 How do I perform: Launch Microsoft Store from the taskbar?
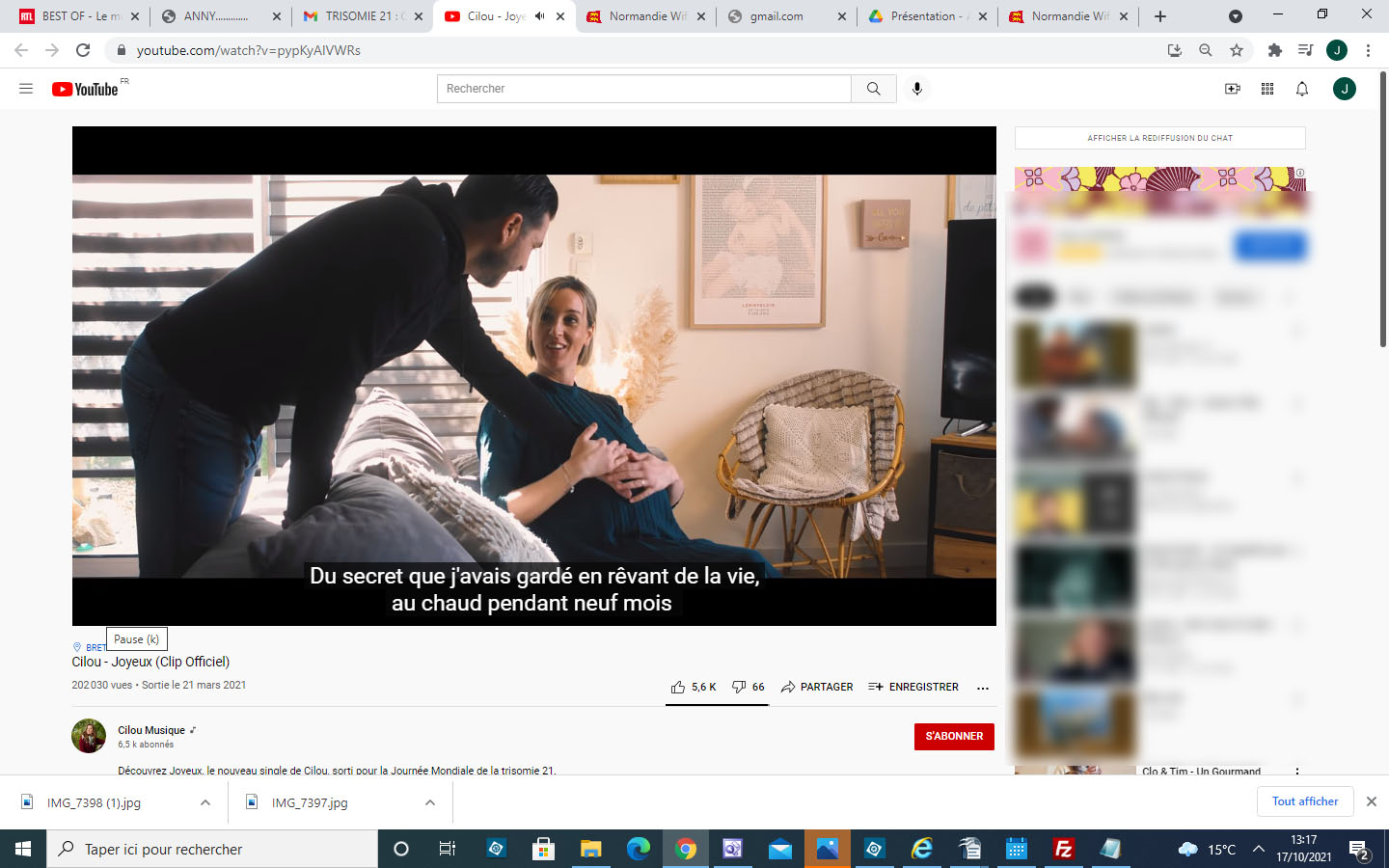(x=543, y=849)
